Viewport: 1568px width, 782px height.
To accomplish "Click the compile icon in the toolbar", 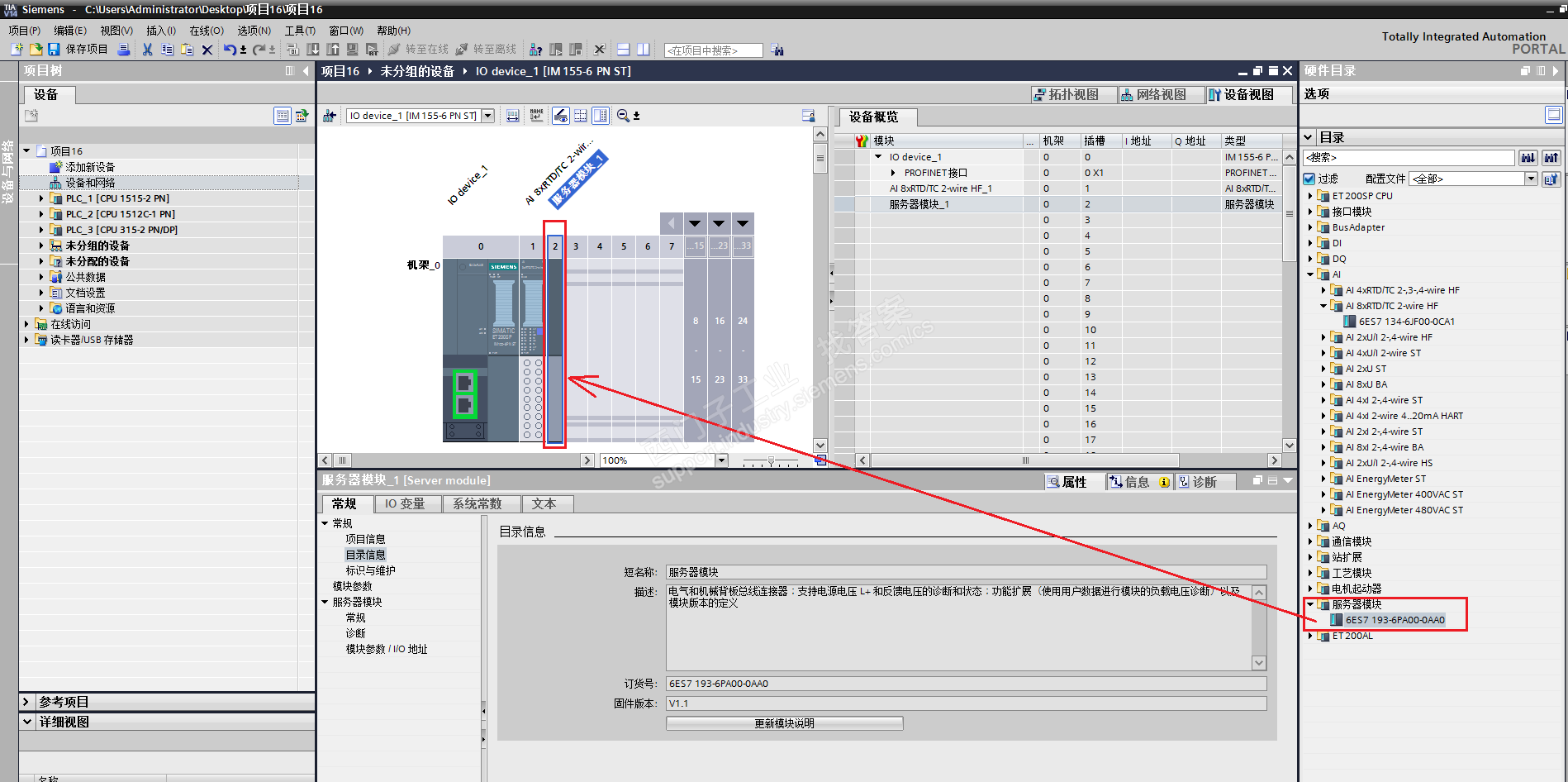I will [x=292, y=50].
